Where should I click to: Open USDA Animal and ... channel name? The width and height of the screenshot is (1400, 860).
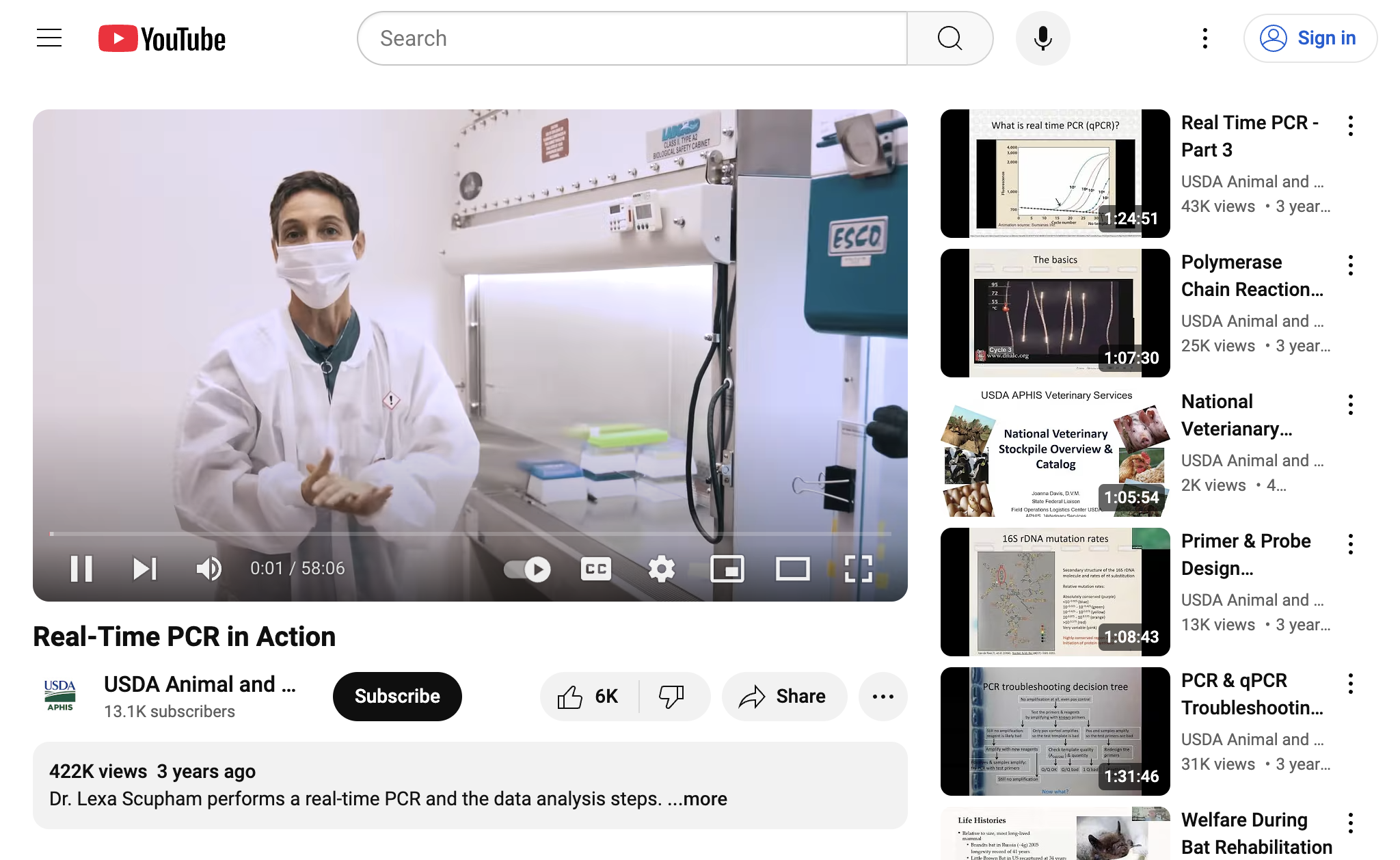(200, 684)
